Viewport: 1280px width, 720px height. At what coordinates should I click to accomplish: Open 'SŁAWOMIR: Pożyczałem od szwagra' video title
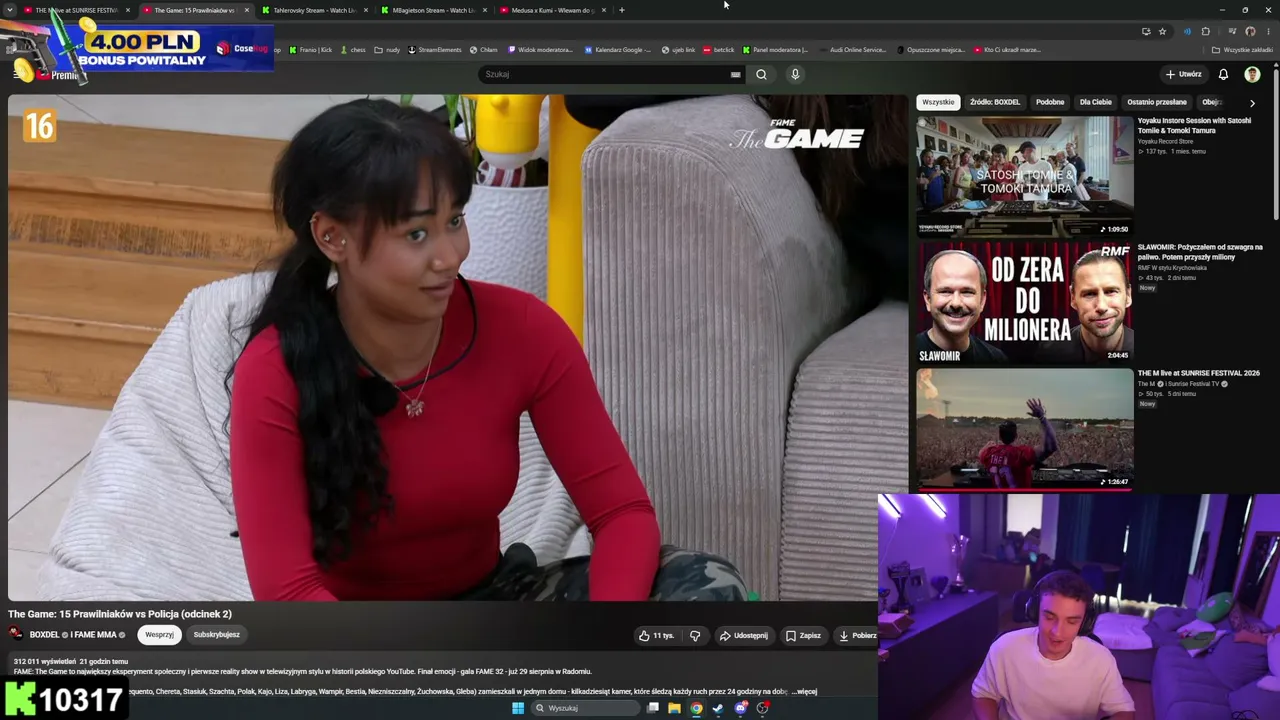pyautogui.click(x=1200, y=252)
